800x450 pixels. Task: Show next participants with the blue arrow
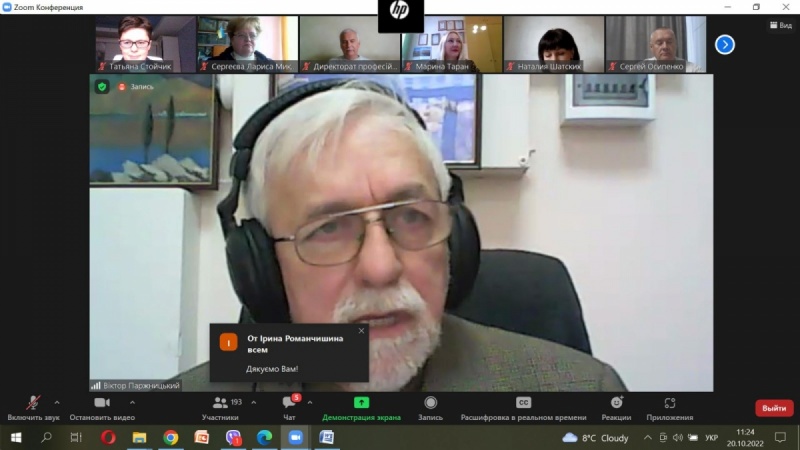(725, 44)
